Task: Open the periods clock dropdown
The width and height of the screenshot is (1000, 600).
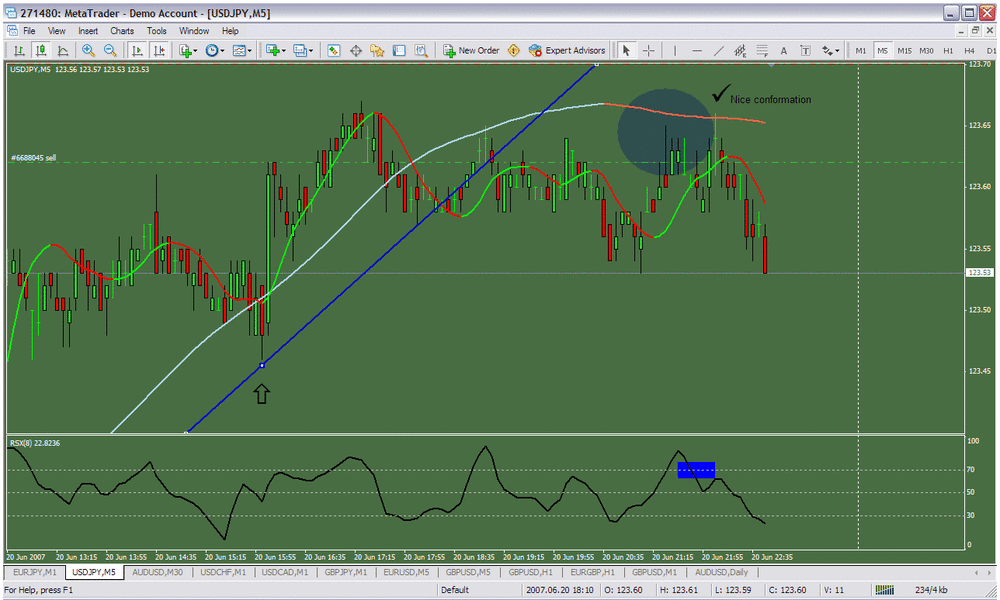Action: click(214, 50)
